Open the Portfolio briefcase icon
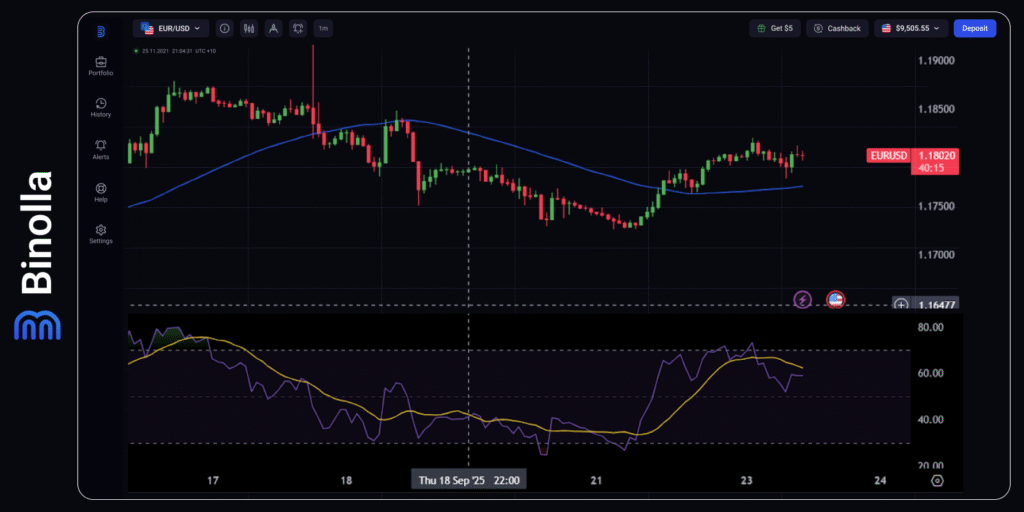The image size is (1024, 512). (101, 62)
